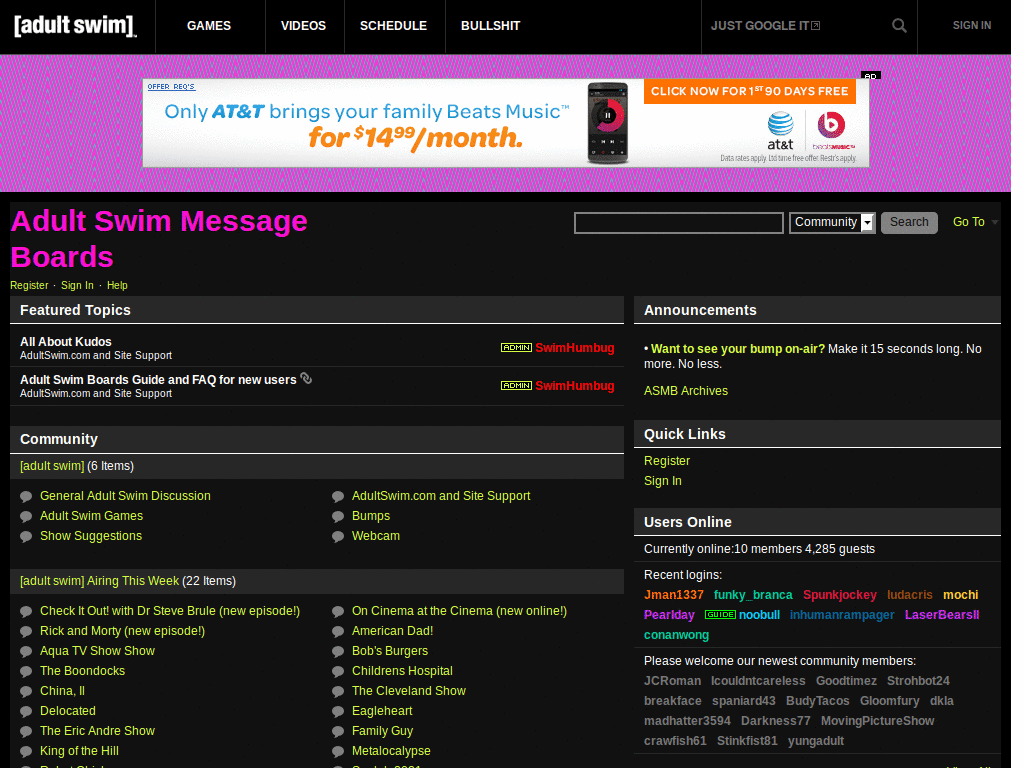This screenshot has height=768, width=1024.
Task: Click speech bubble icon next to Bumps
Action: click(338, 517)
